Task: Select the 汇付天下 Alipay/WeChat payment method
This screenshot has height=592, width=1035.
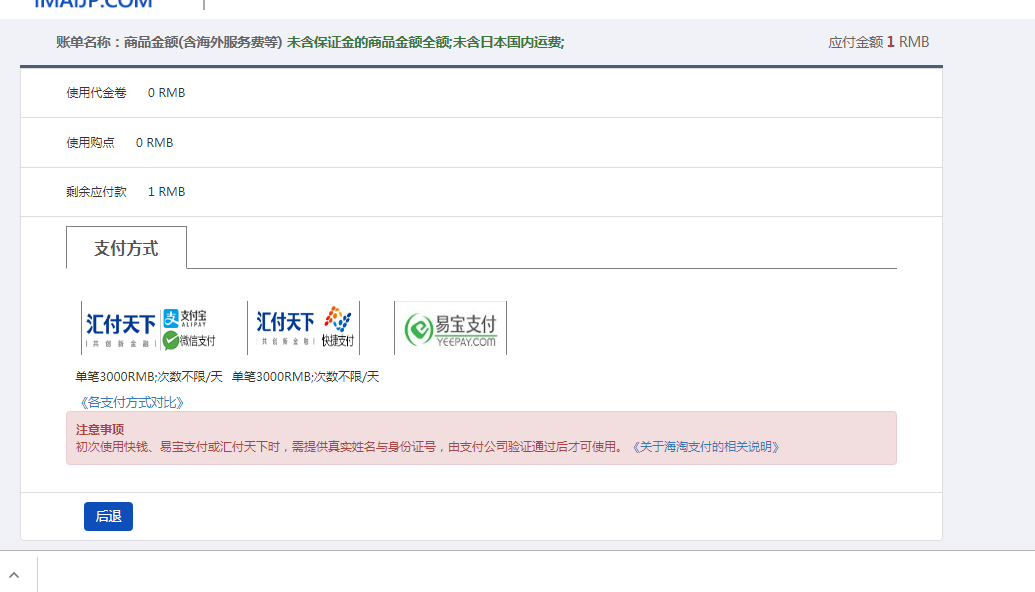Action: (152, 327)
